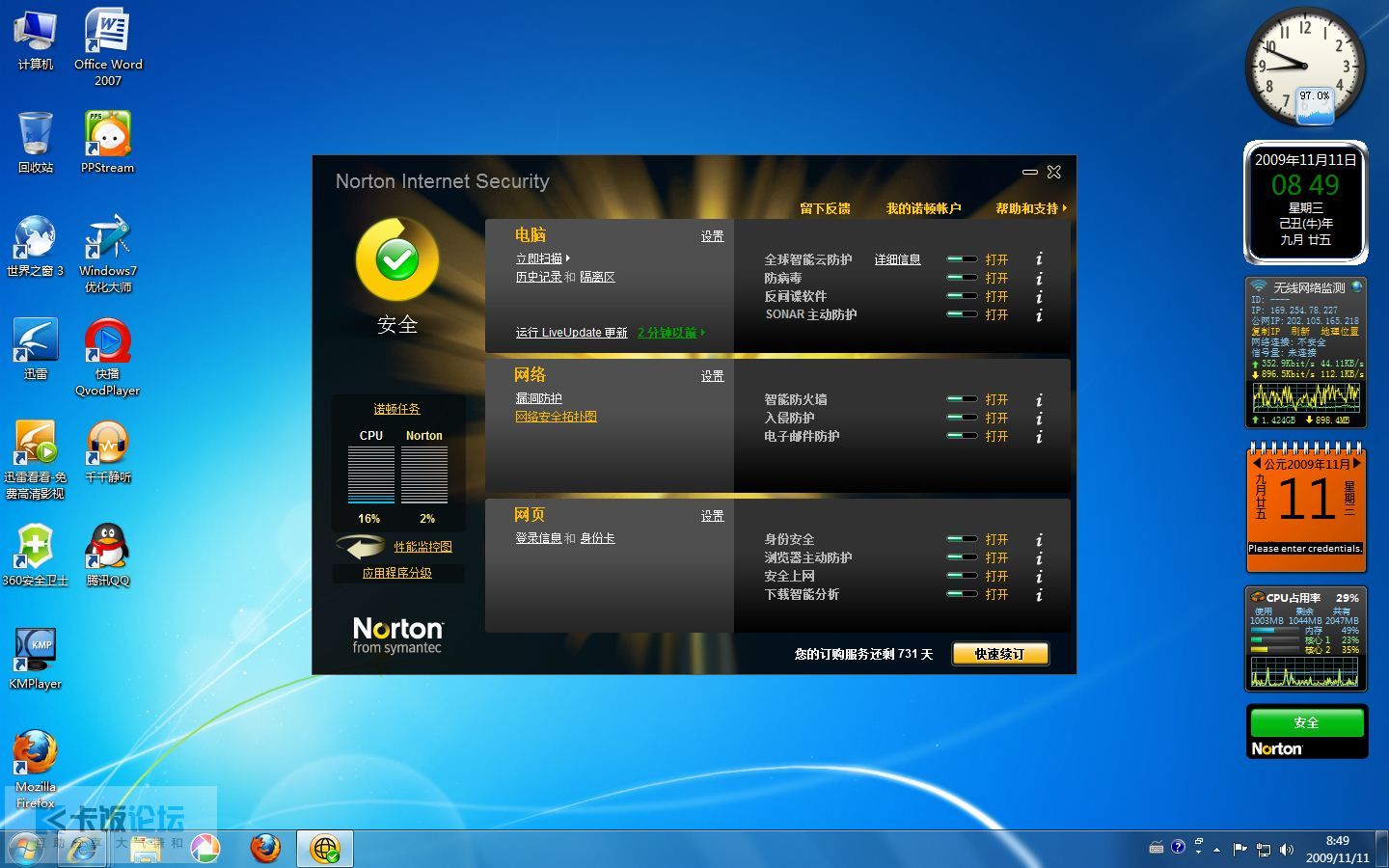Screen dimensions: 1389x868
Task: Open KMPlayer desktop icon
Action: (x=35, y=658)
